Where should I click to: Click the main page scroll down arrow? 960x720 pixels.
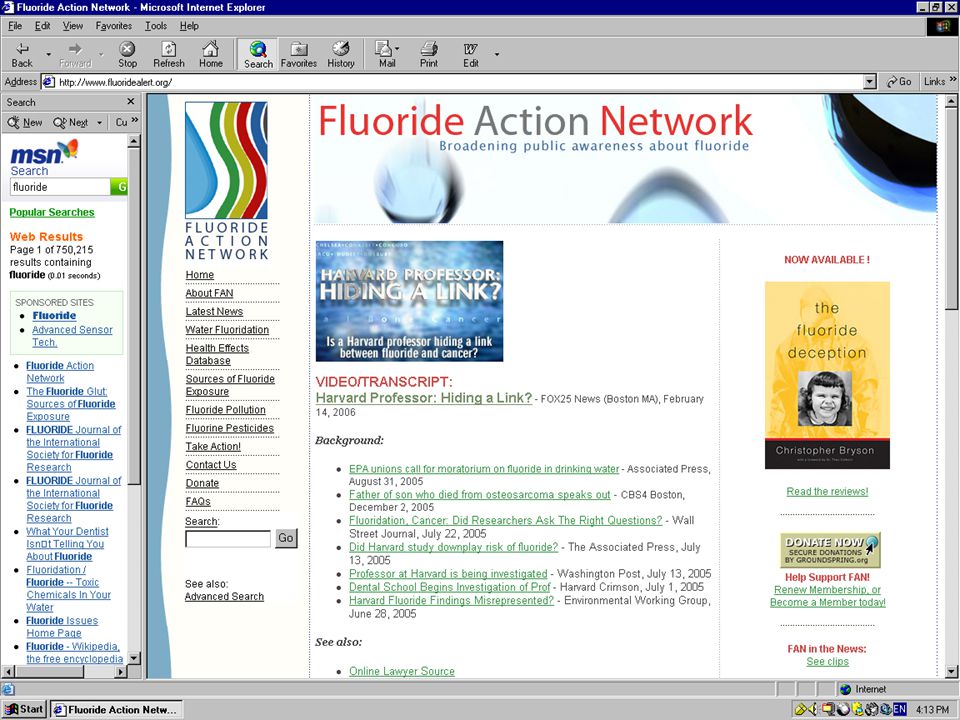coord(951,672)
